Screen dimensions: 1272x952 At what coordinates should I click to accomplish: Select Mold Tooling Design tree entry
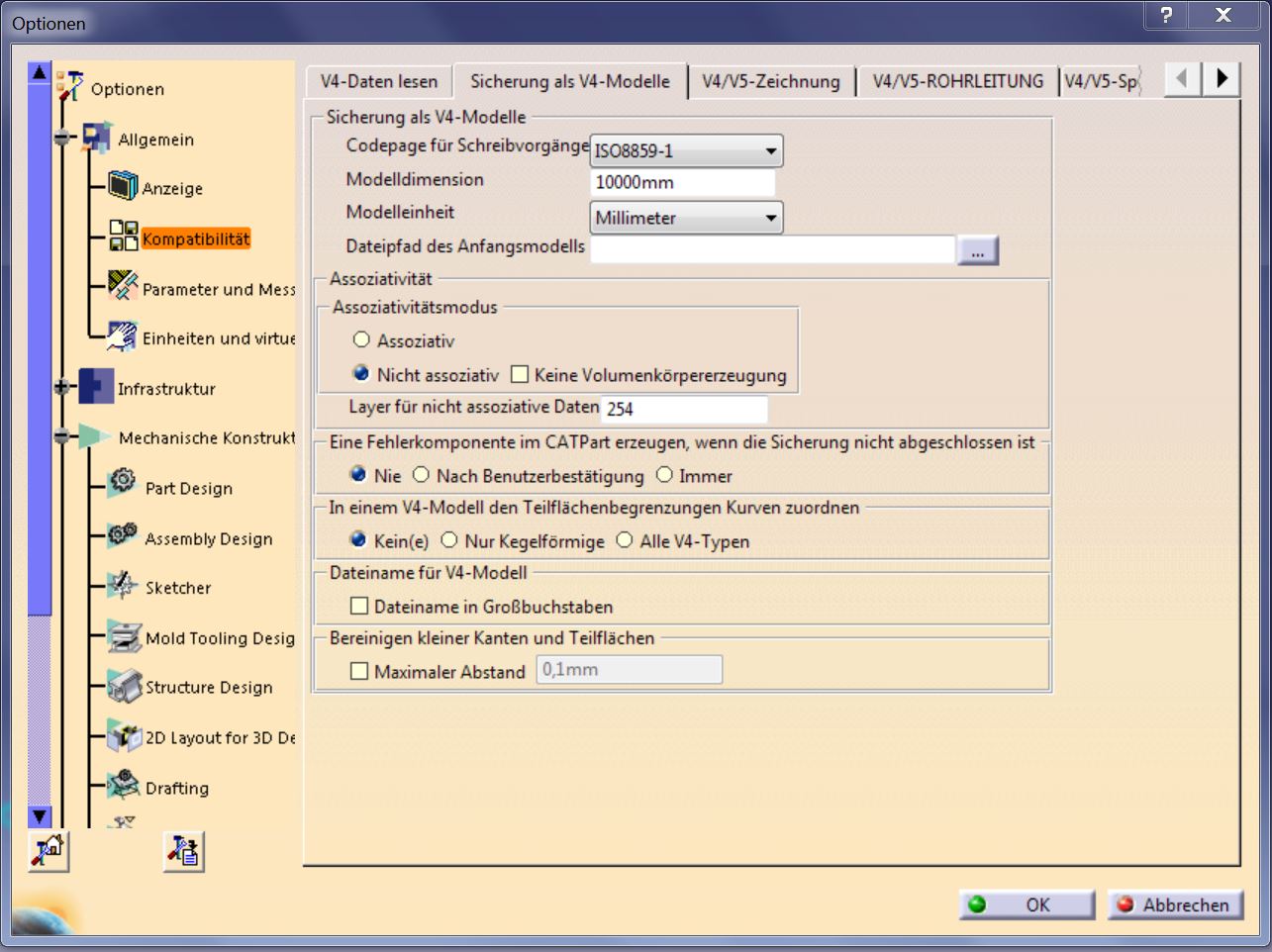pos(220,638)
